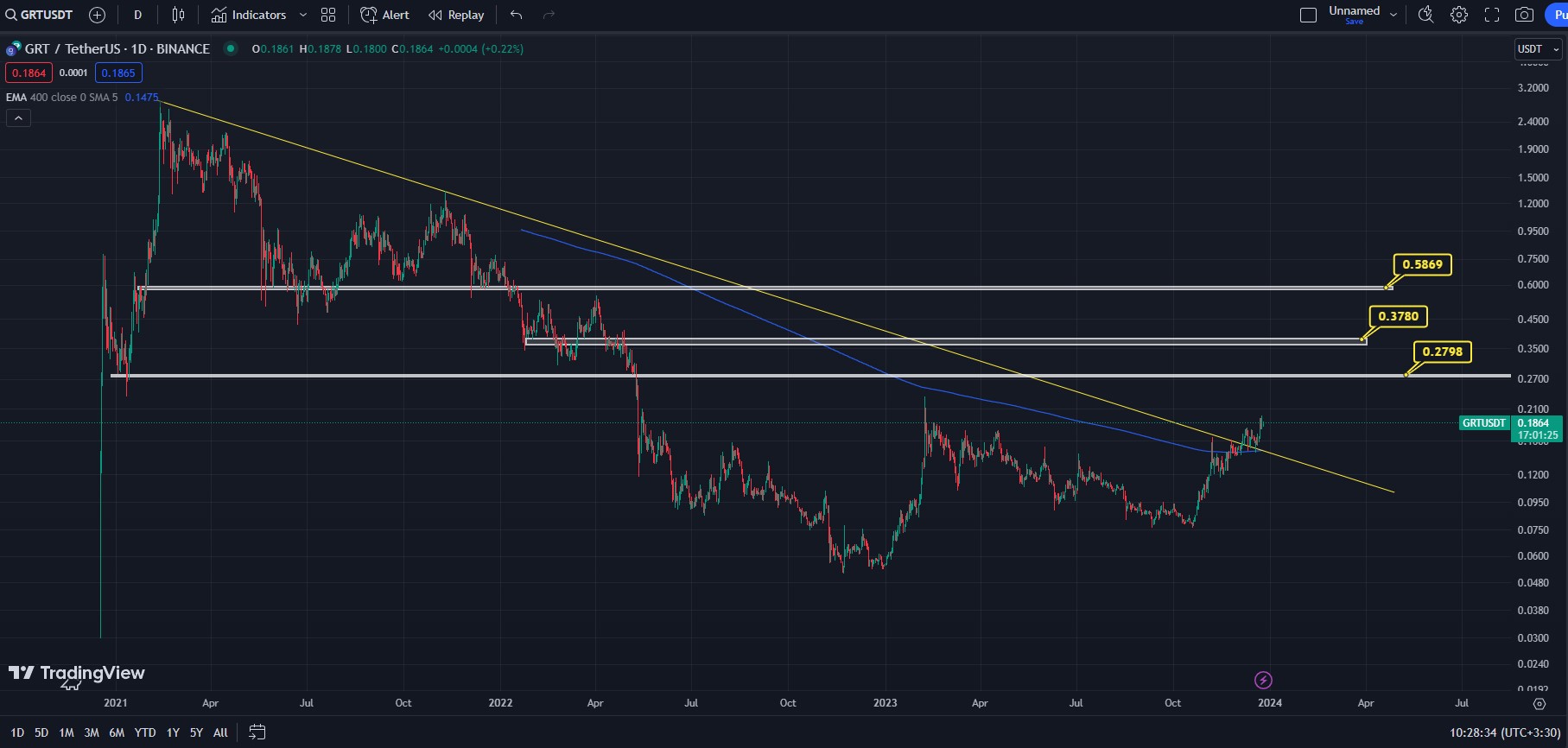This screenshot has width=1568, height=748.
Task: Open indicator templates grid icon
Action: tap(328, 15)
